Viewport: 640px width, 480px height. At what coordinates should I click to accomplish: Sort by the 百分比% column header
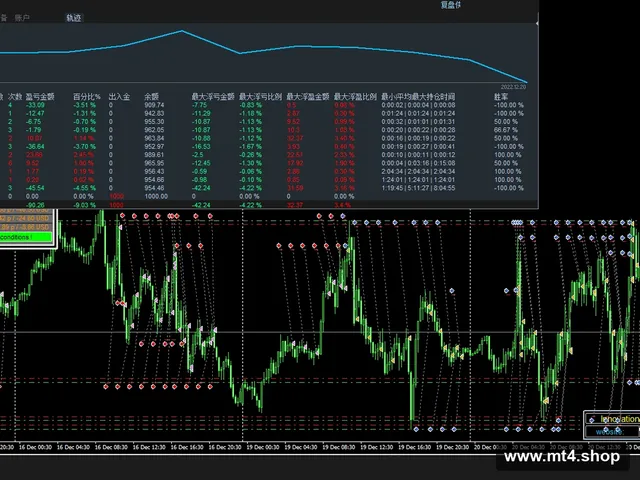click(87, 97)
